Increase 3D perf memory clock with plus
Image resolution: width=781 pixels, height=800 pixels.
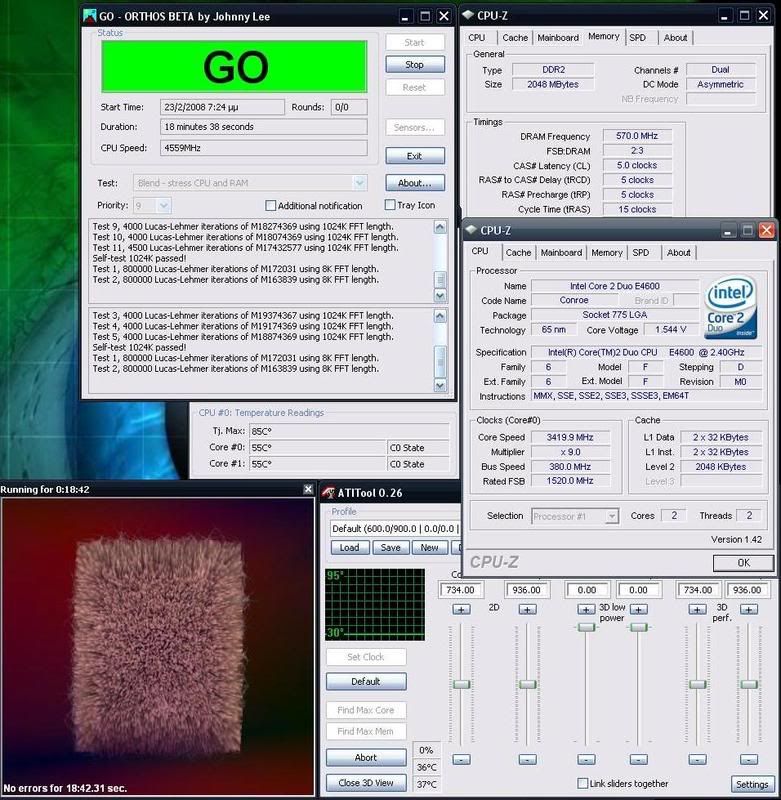click(x=749, y=609)
